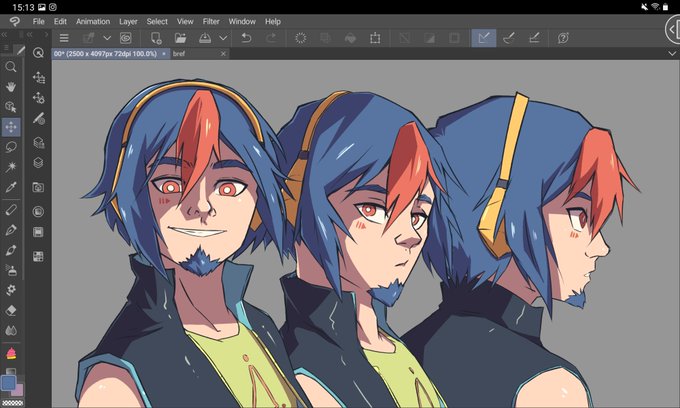Viewport: 680px width, 408px height.
Task: Open the File menu
Action: [38, 21]
